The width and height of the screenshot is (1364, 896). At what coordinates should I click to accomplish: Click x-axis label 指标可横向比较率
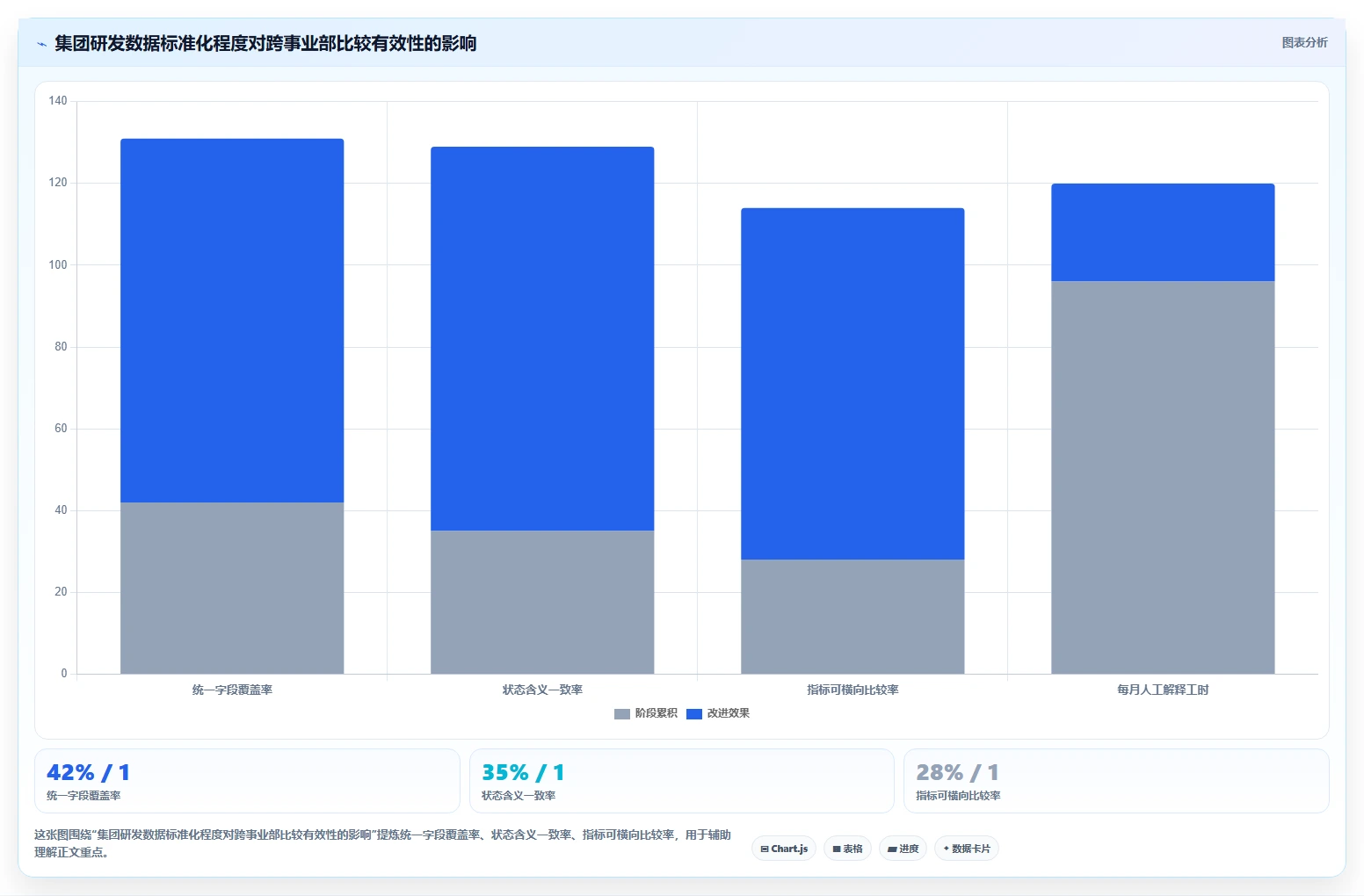coord(852,690)
